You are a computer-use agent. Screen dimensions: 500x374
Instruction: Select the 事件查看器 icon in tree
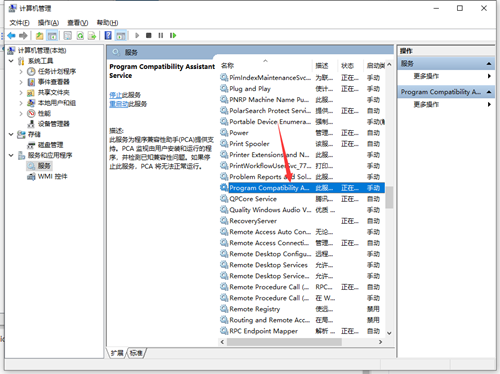coord(31,82)
